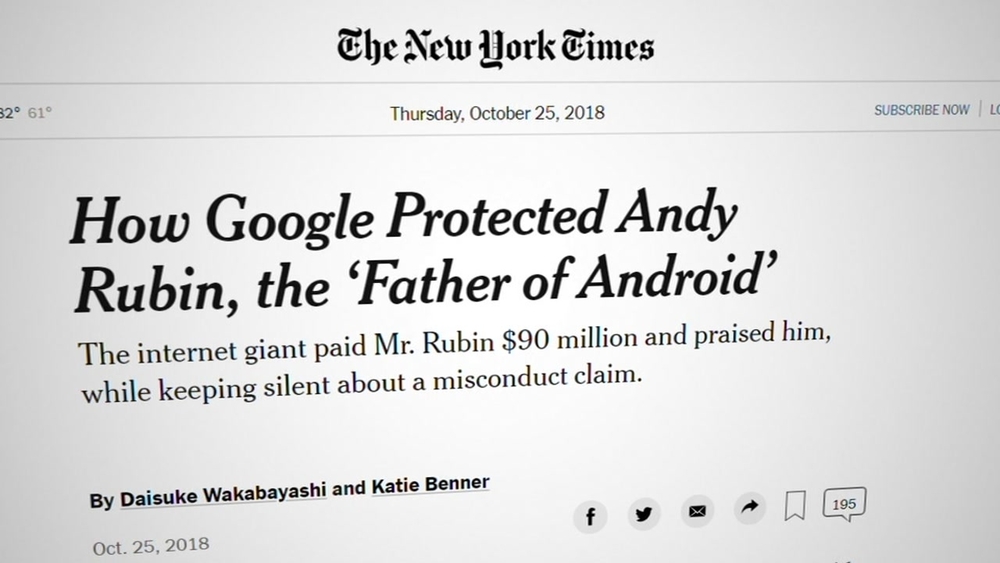
Task: Email this article using the envelope icon
Action: coord(697,512)
